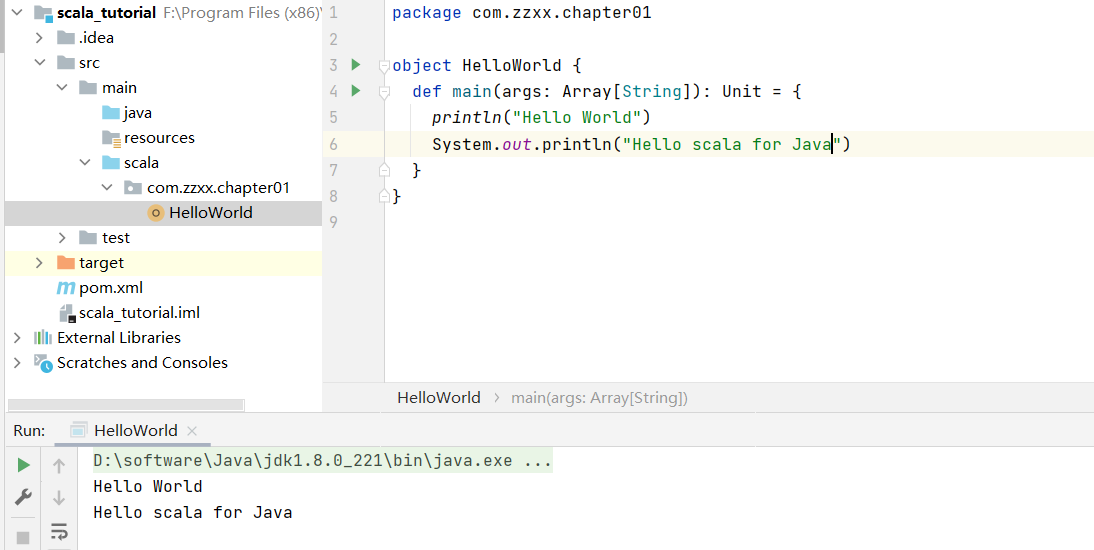Viewport: 1094px width, 550px height.
Task: Fold the main method at line 4
Action: point(383,92)
